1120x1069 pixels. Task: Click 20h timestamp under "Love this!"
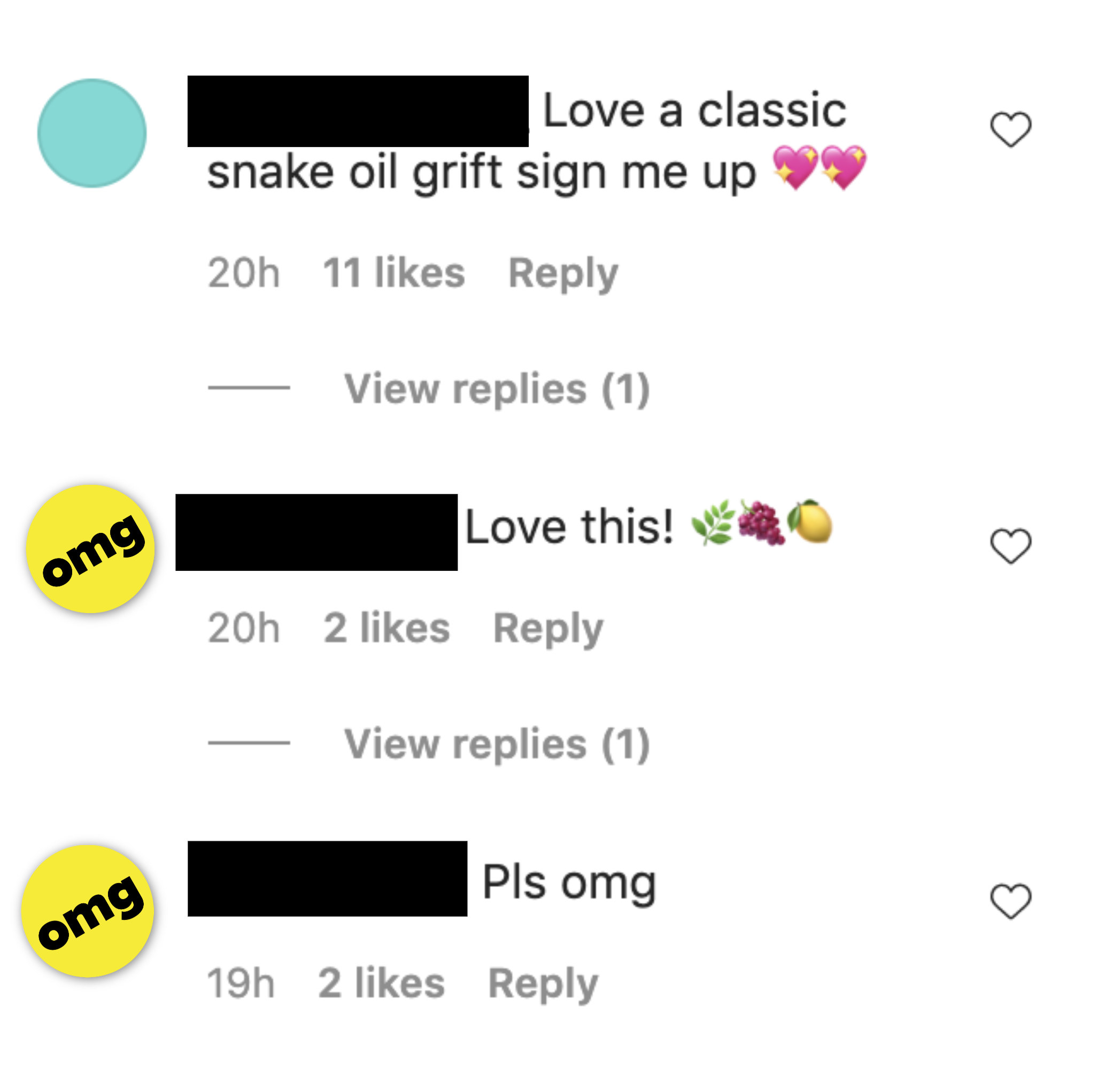pos(243,628)
